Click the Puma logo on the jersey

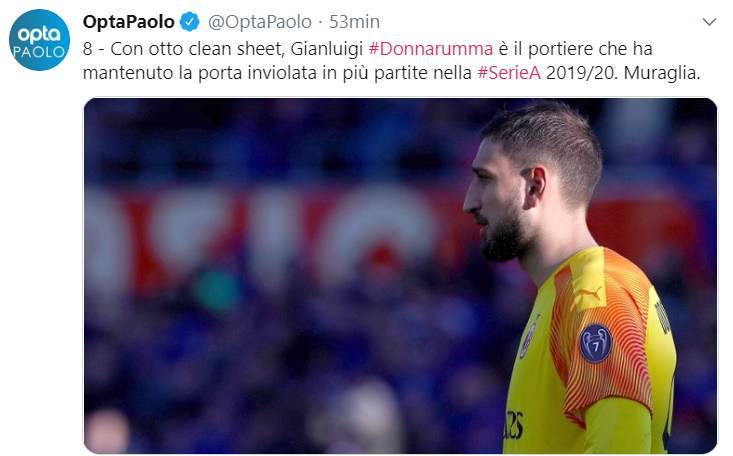(588, 294)
